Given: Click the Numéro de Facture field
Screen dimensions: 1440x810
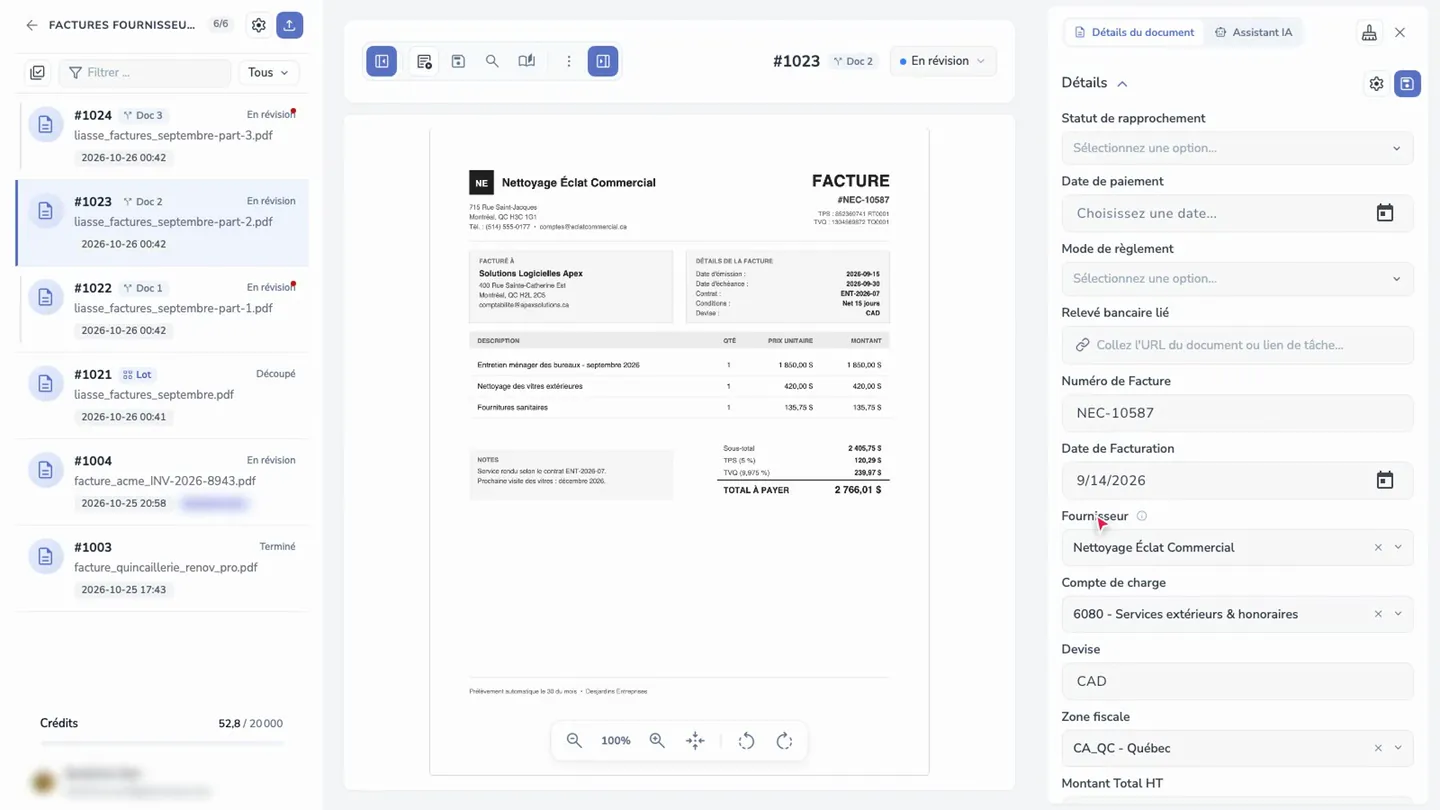Looking at the screenshot, I should (1237, 413).
